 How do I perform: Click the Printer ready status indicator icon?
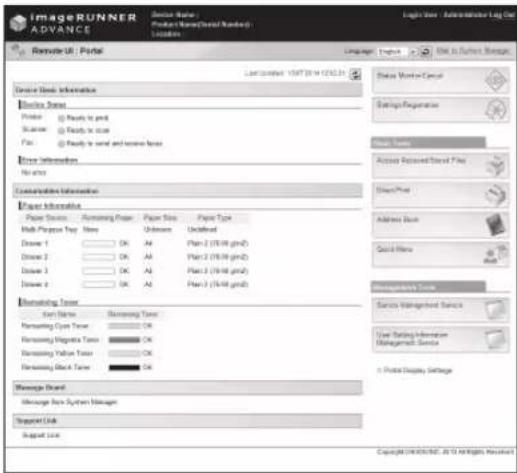click(61, 118)
